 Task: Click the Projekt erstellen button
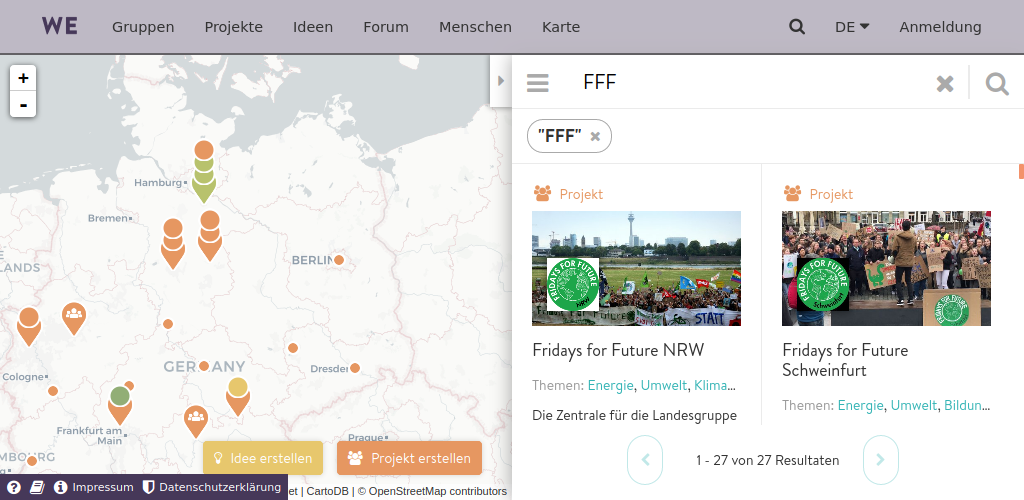410,458
